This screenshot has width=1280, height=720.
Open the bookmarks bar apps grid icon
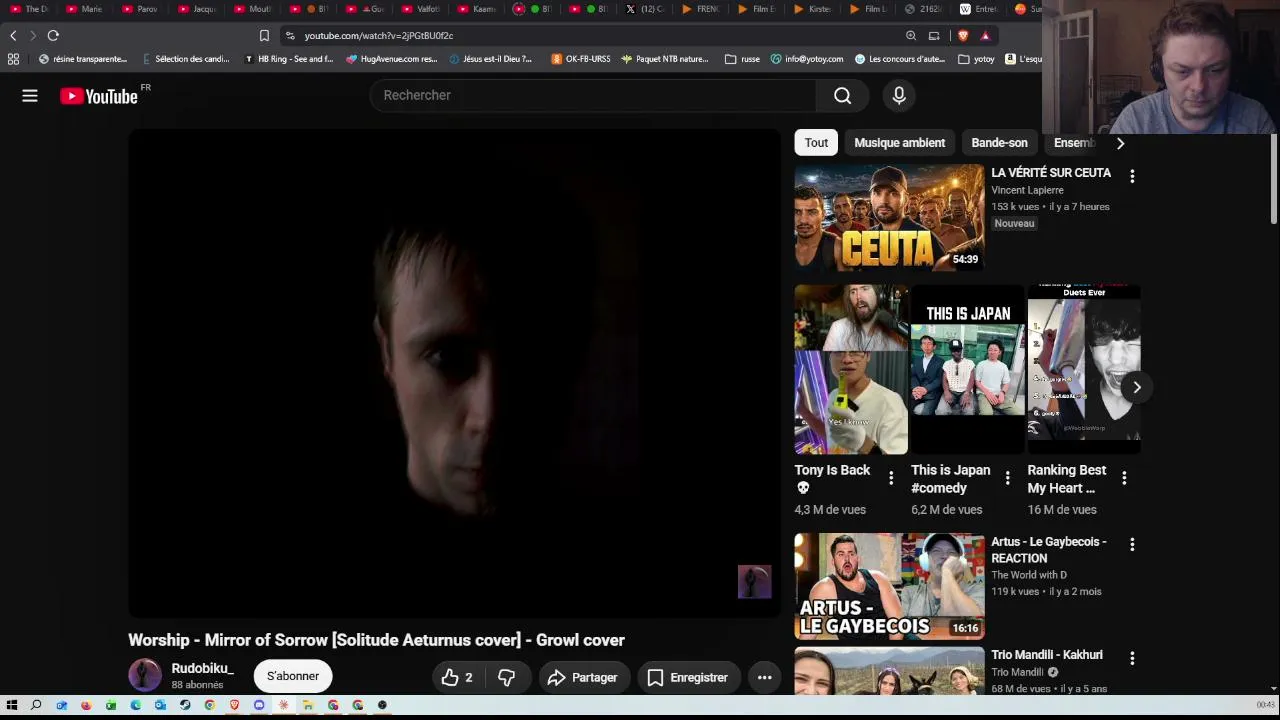(13, 59)
